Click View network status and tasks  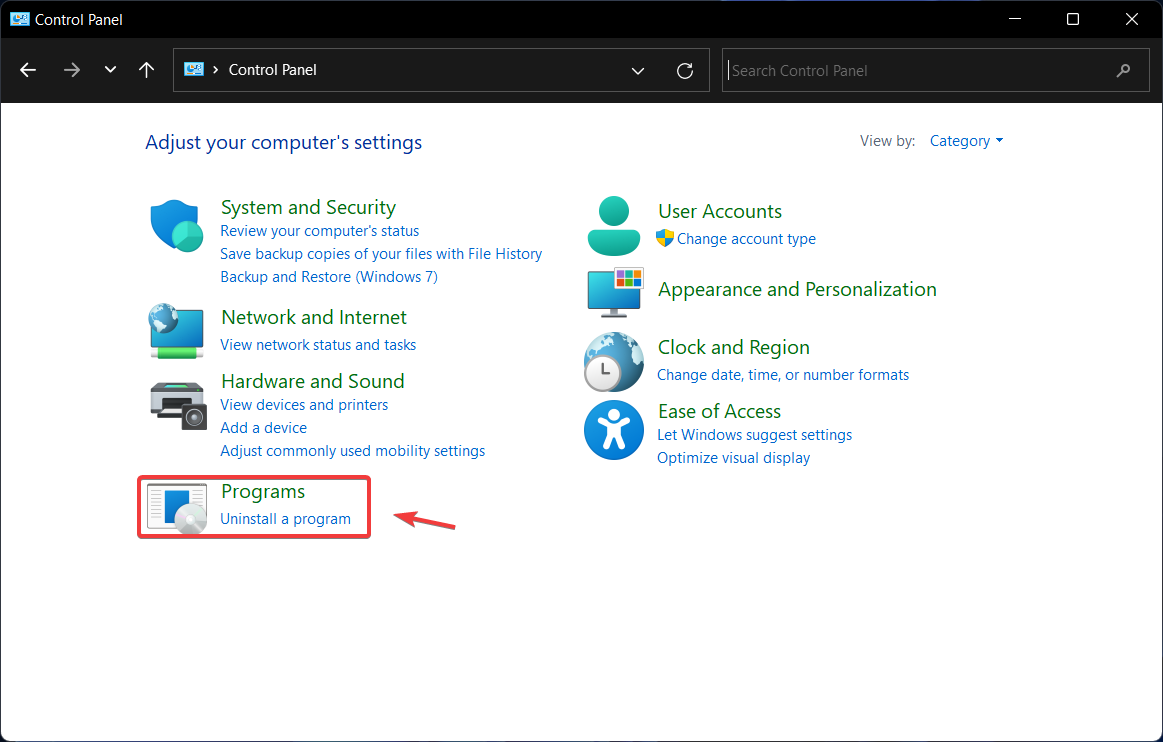pos(318,344)
